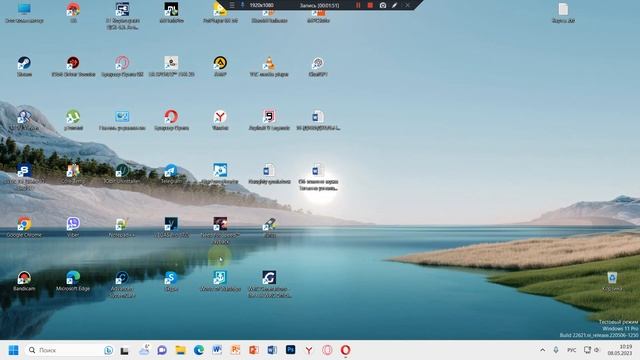Open the highlighted Word document on desktop
The image size is (640, 360).
click(318, 177)
